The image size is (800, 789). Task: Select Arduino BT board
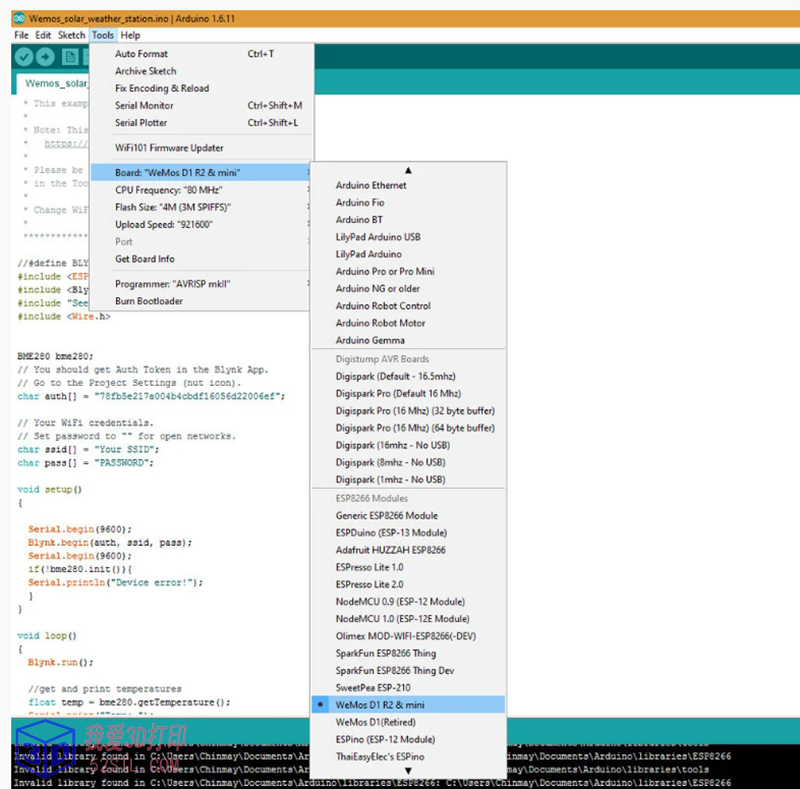pyautogui.click(x=408, y=219)
